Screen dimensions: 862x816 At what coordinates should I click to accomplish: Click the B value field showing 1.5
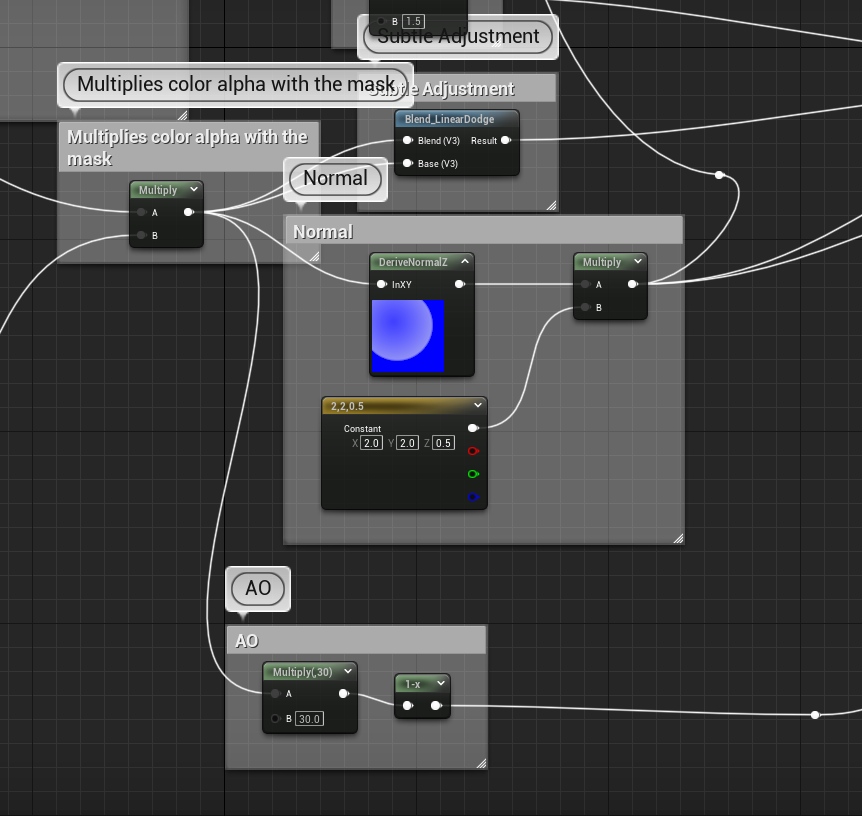click(413, 21)
